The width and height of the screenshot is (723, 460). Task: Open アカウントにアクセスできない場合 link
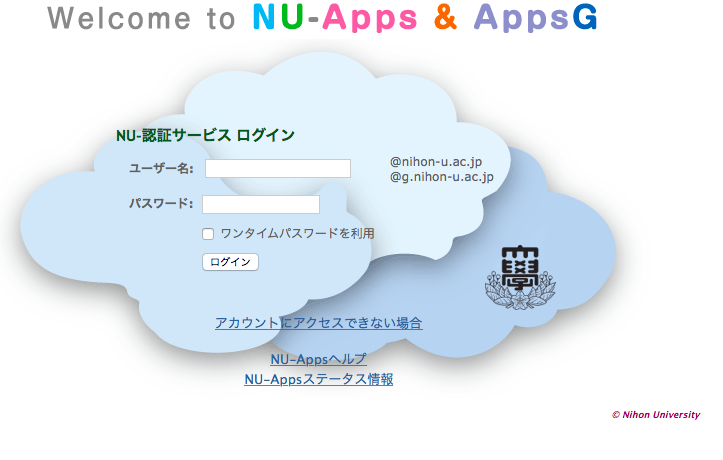pos(319,323)
